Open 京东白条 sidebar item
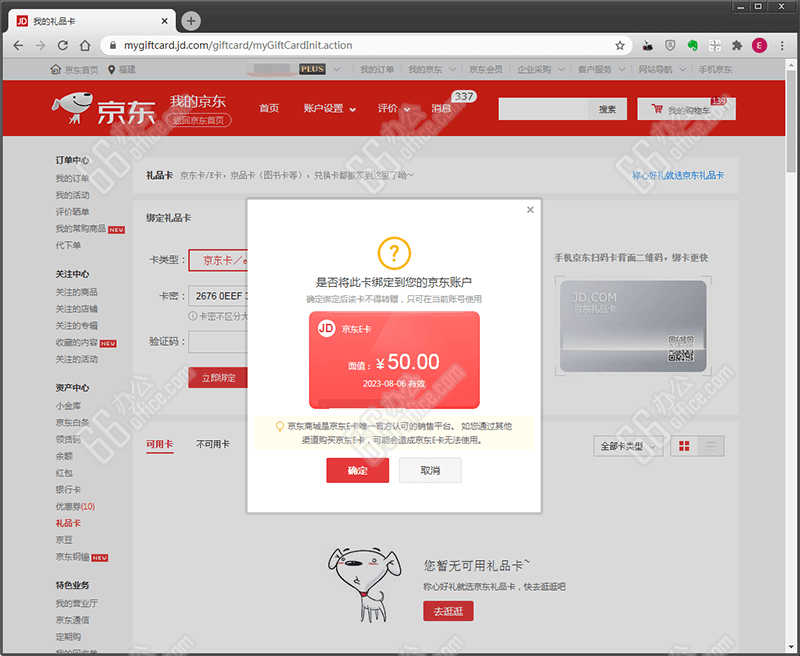Screen dimensions: 800x656 (72, 422)
